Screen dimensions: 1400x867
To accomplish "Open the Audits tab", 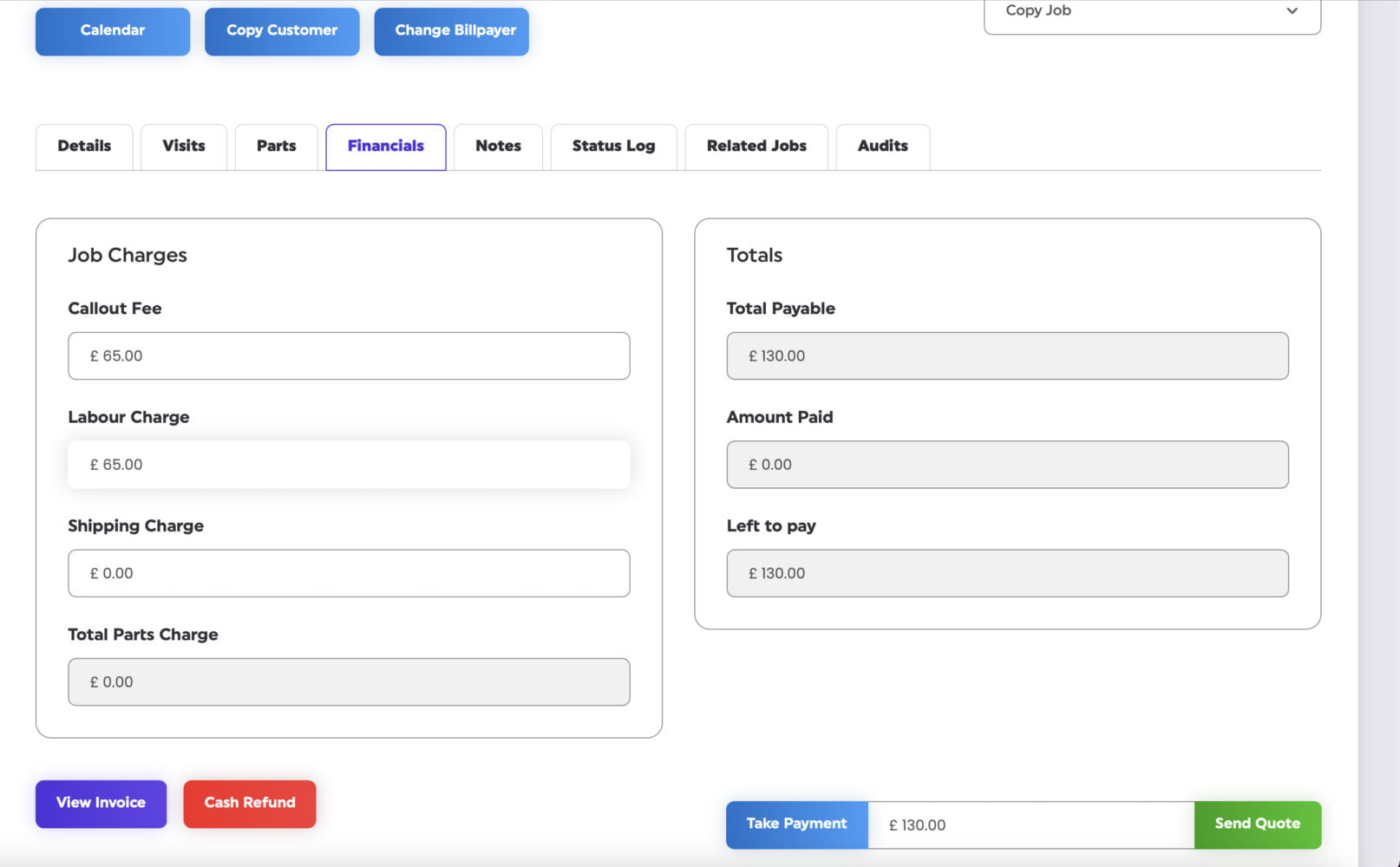I will [x=882, y=147].
